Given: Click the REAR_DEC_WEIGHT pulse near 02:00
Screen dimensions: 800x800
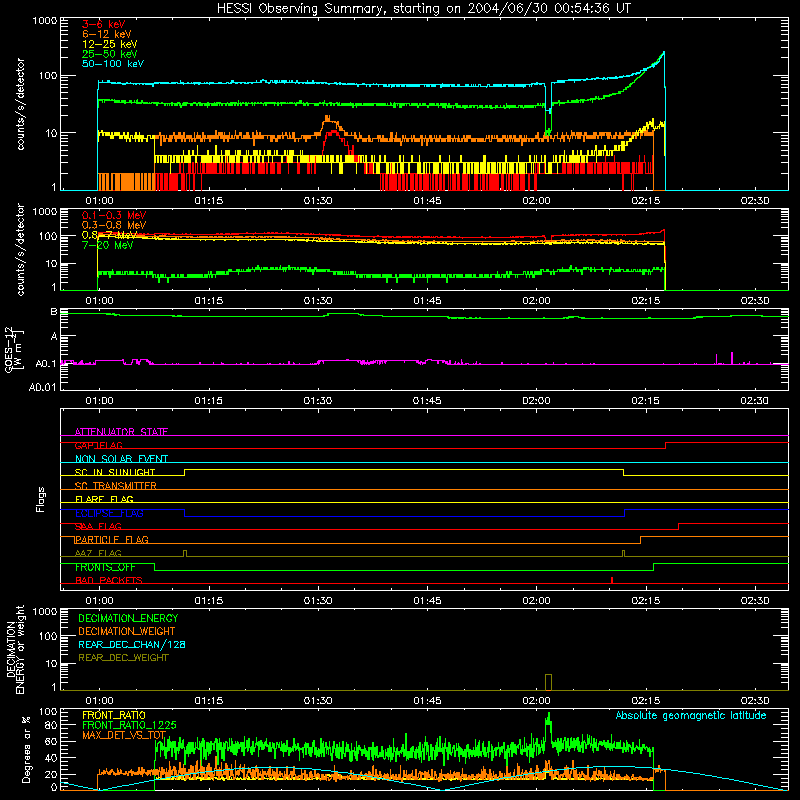Looking at the screenshot, I should tap(548, 682).
